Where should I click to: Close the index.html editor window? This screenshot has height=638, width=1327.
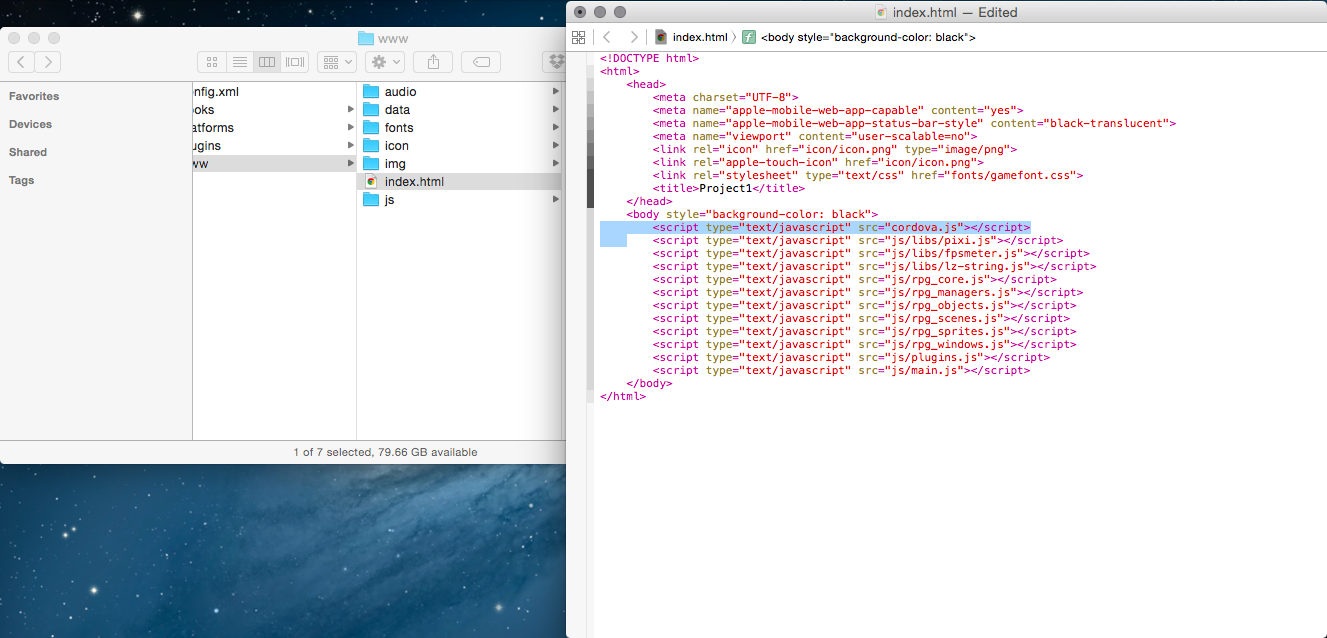pyautogui.click(x=580, y=12)
